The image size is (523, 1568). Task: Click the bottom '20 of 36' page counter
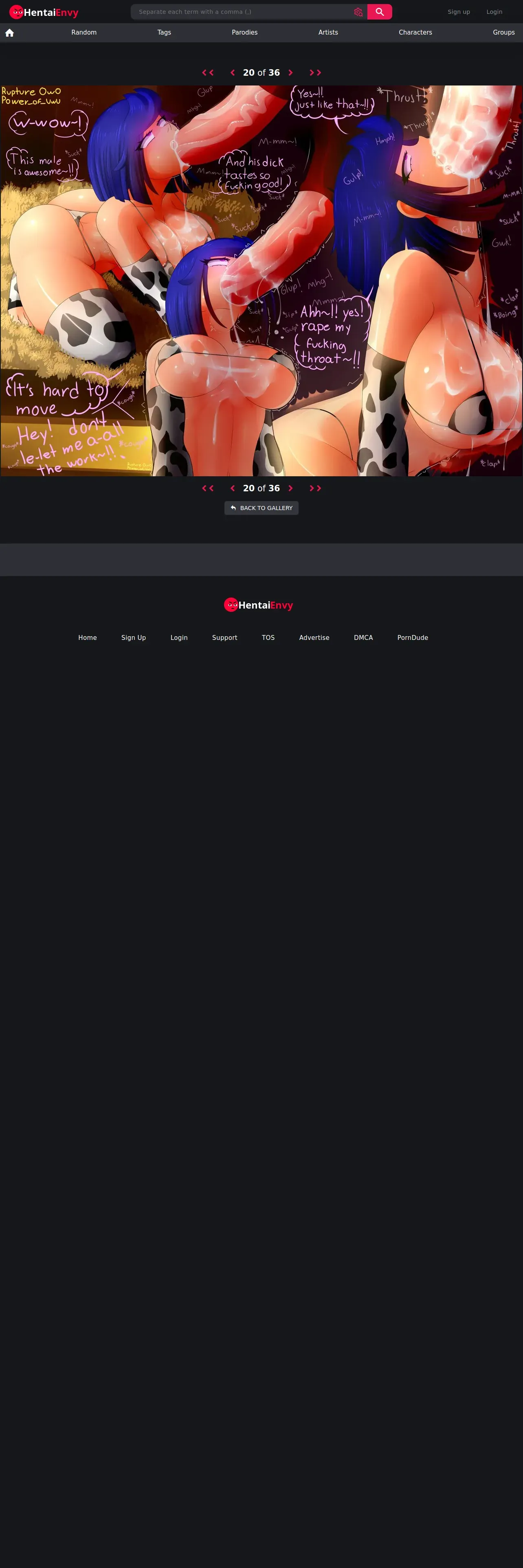click(261, 488)
